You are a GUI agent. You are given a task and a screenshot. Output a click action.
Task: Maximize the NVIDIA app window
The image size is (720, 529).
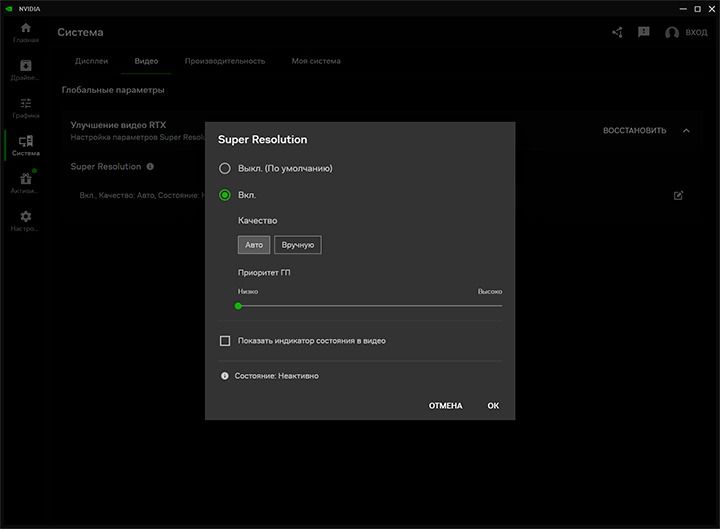[698, 9]
